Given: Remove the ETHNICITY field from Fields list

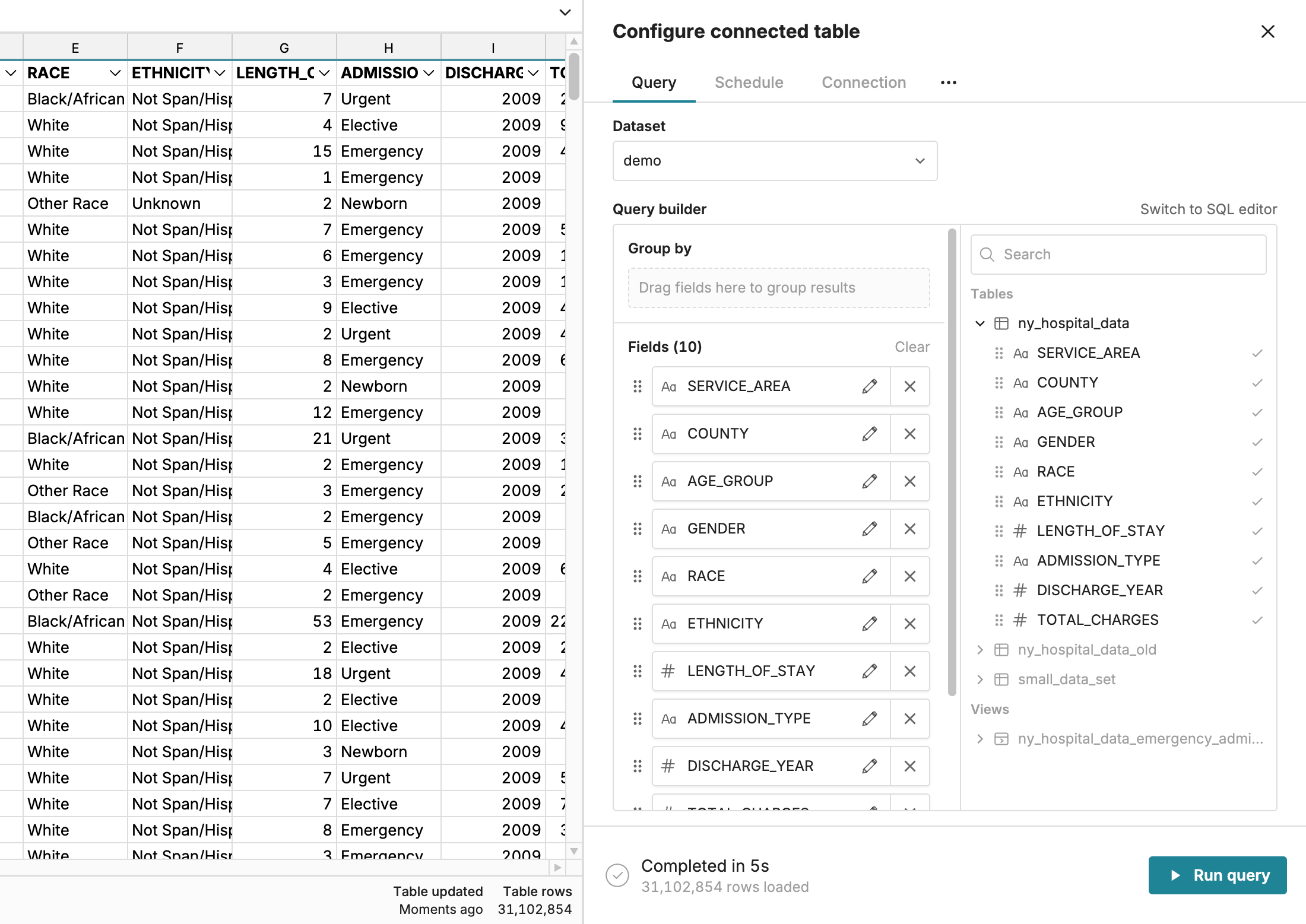Looking at the screenshot, I should [x=909, y=624].
